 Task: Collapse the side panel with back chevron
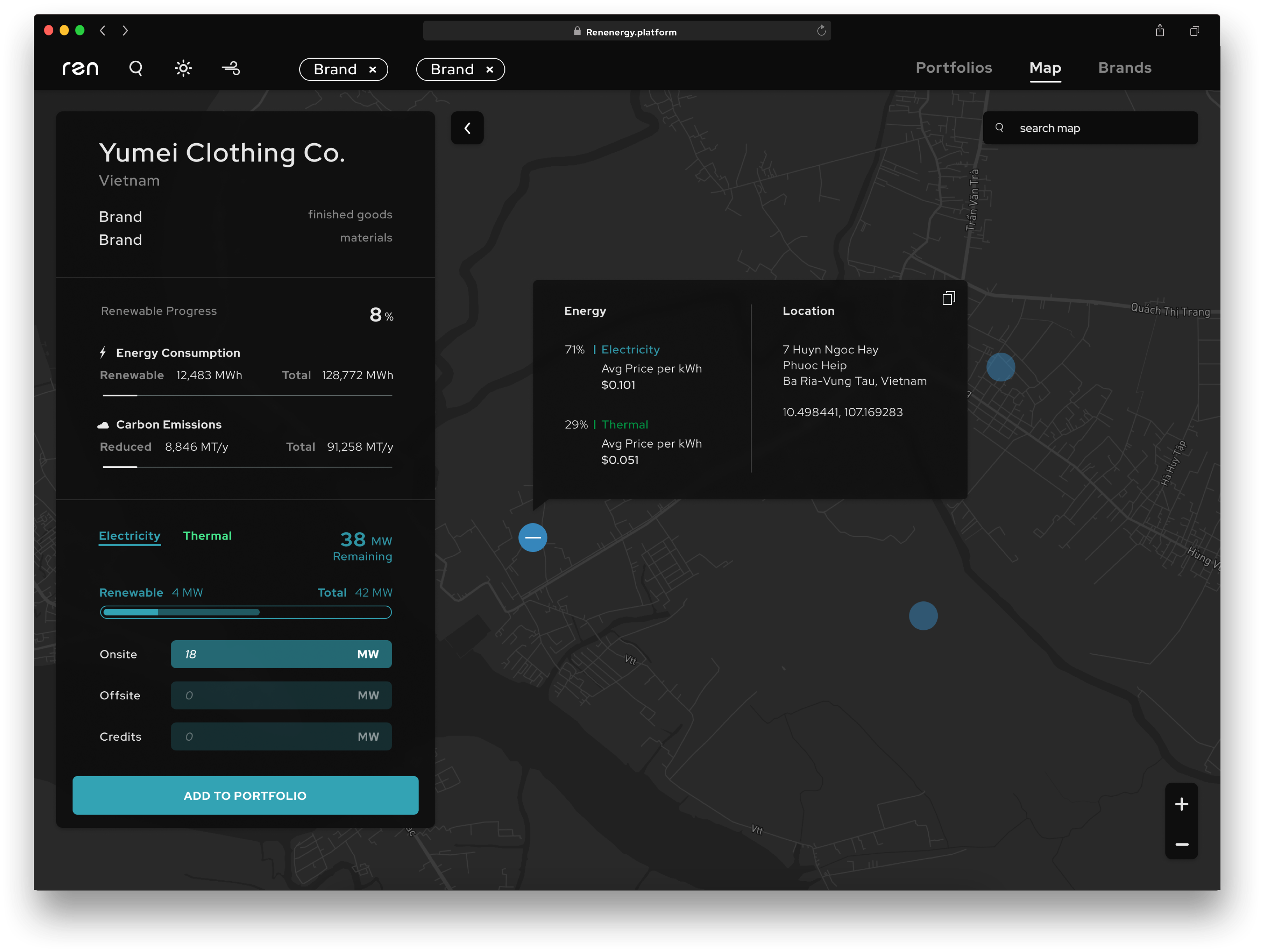click(467, 128)
